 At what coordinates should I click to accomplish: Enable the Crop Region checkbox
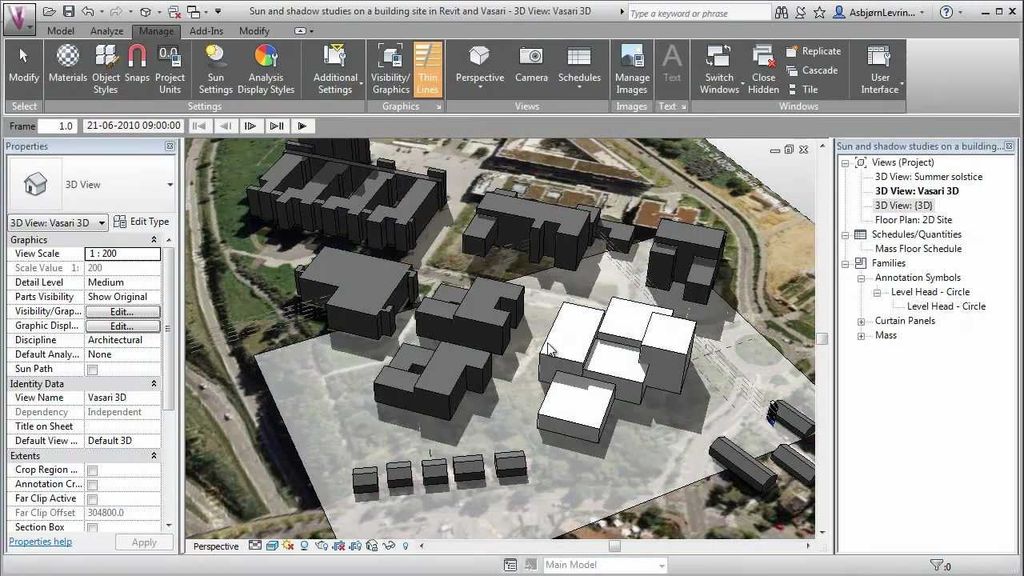click(x=93, y=471)
